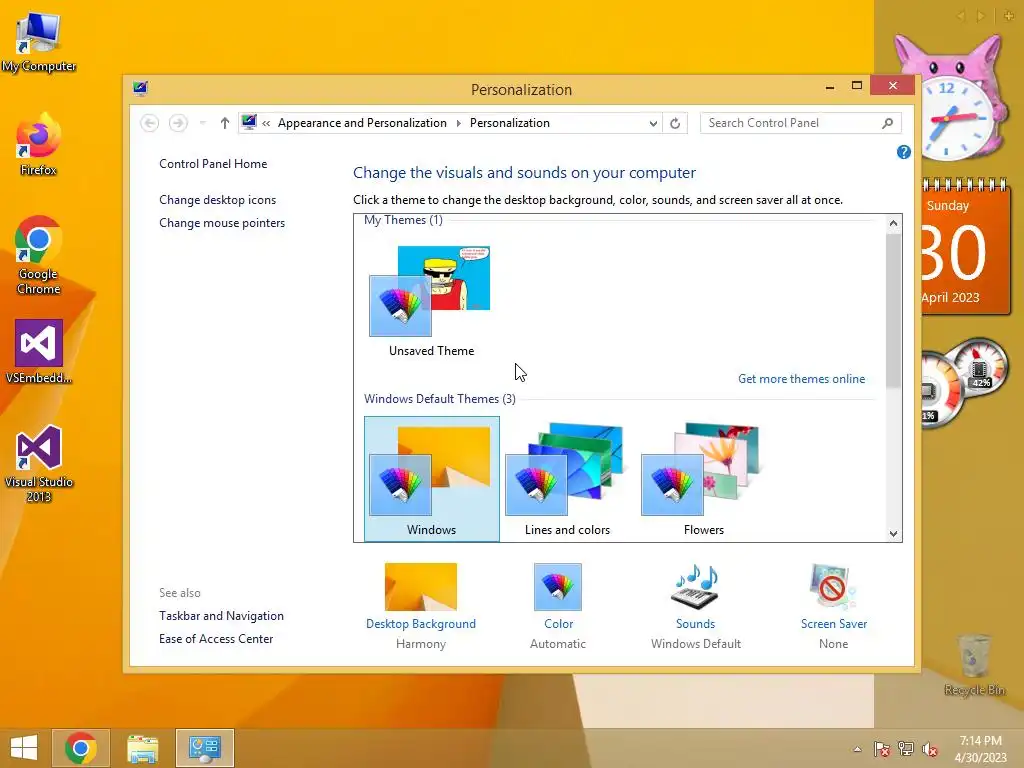1024x768 pixels.
Task: Click theme list scroll up arrow
Action: tap(893, 223)
